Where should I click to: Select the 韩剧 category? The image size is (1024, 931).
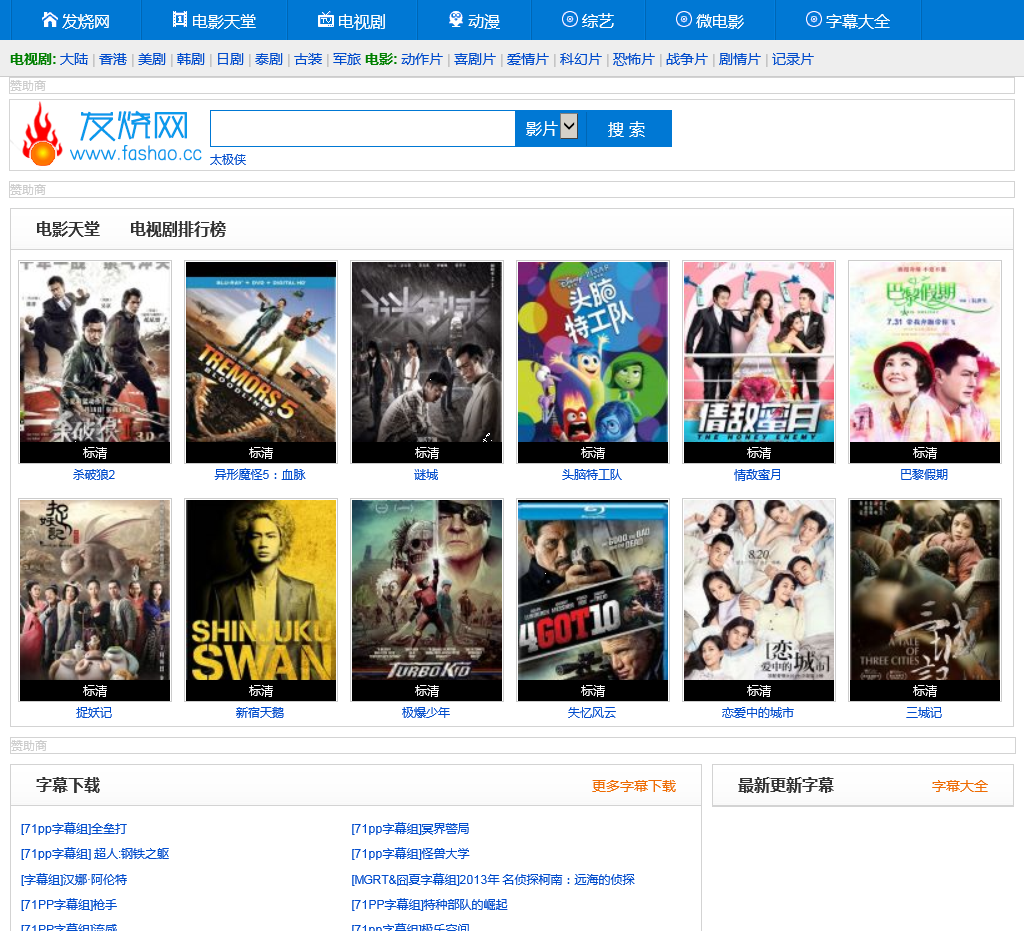point(191,59)
